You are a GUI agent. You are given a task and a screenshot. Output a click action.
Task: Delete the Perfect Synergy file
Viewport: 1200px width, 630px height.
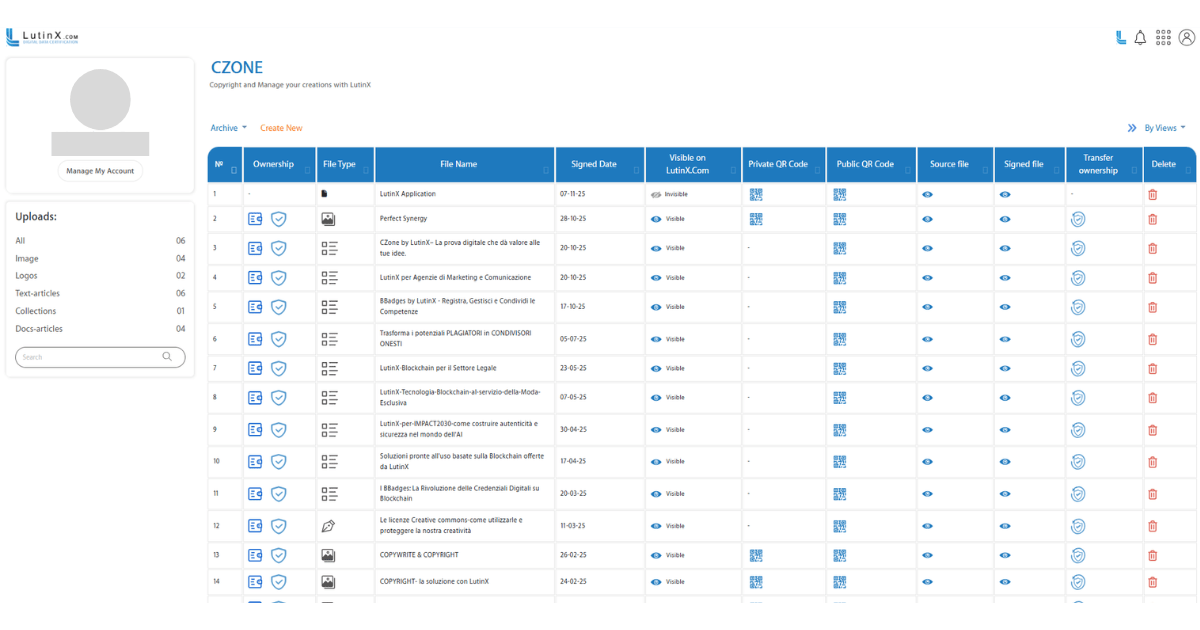(x=1152, y=219)
